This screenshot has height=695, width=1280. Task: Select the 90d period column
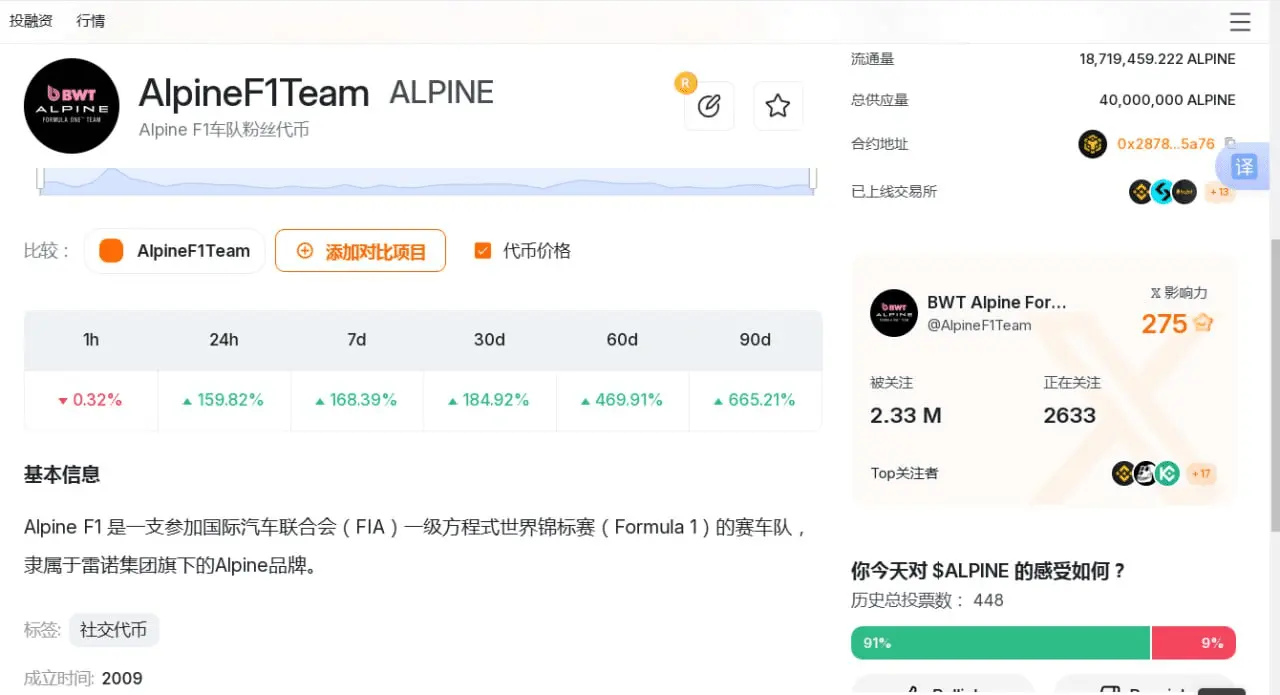point(755,340)
